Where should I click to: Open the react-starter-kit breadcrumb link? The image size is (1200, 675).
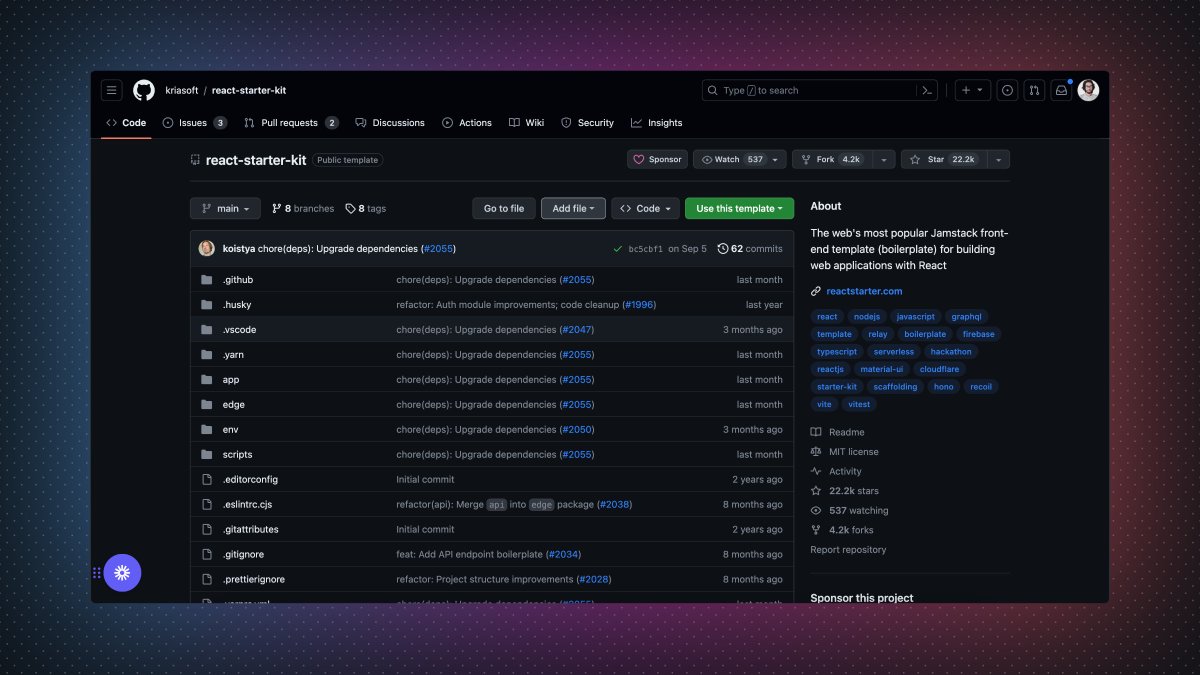tap(249, 90)
